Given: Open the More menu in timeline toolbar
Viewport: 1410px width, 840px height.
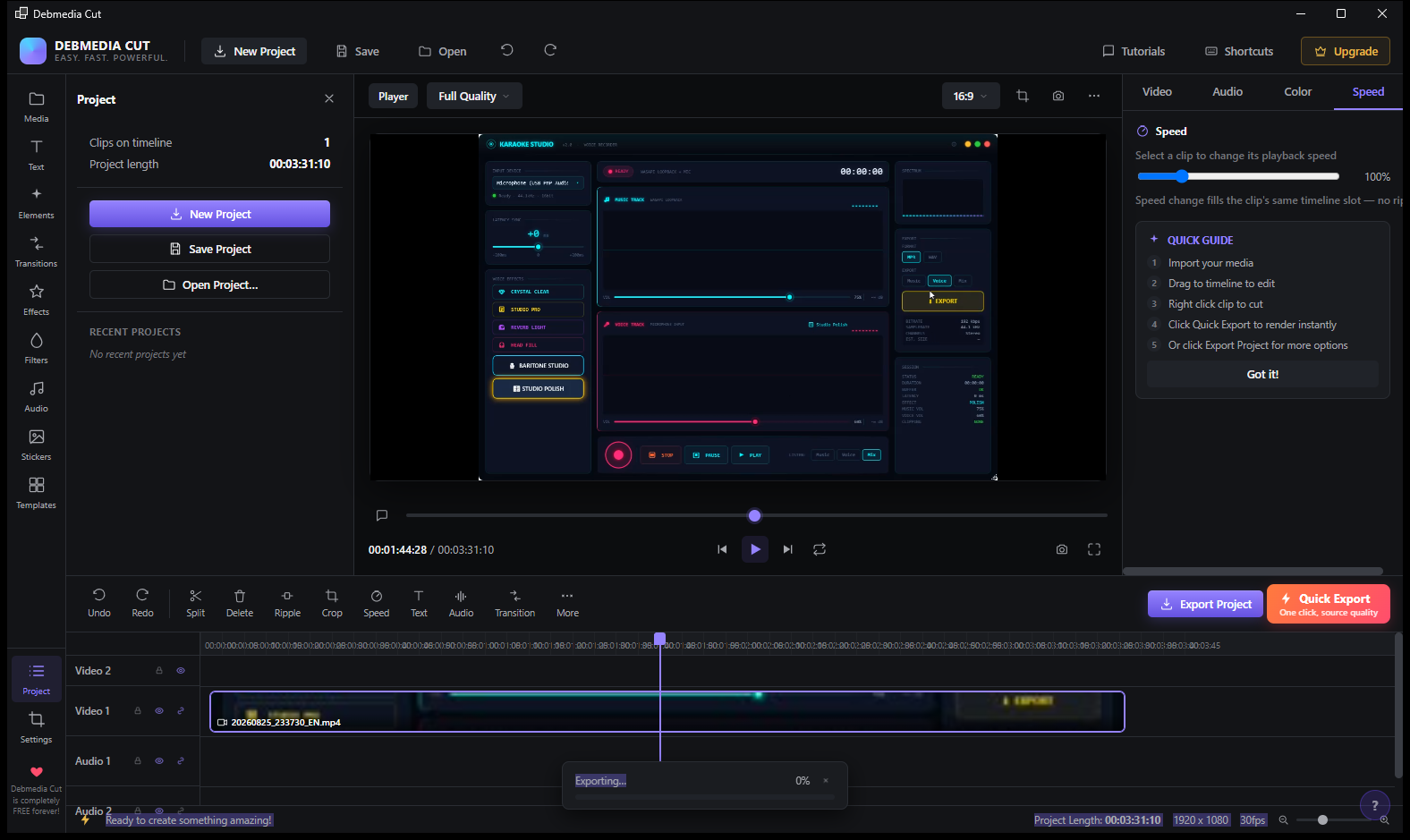Looking at the screenshot, I should [567, 603].
